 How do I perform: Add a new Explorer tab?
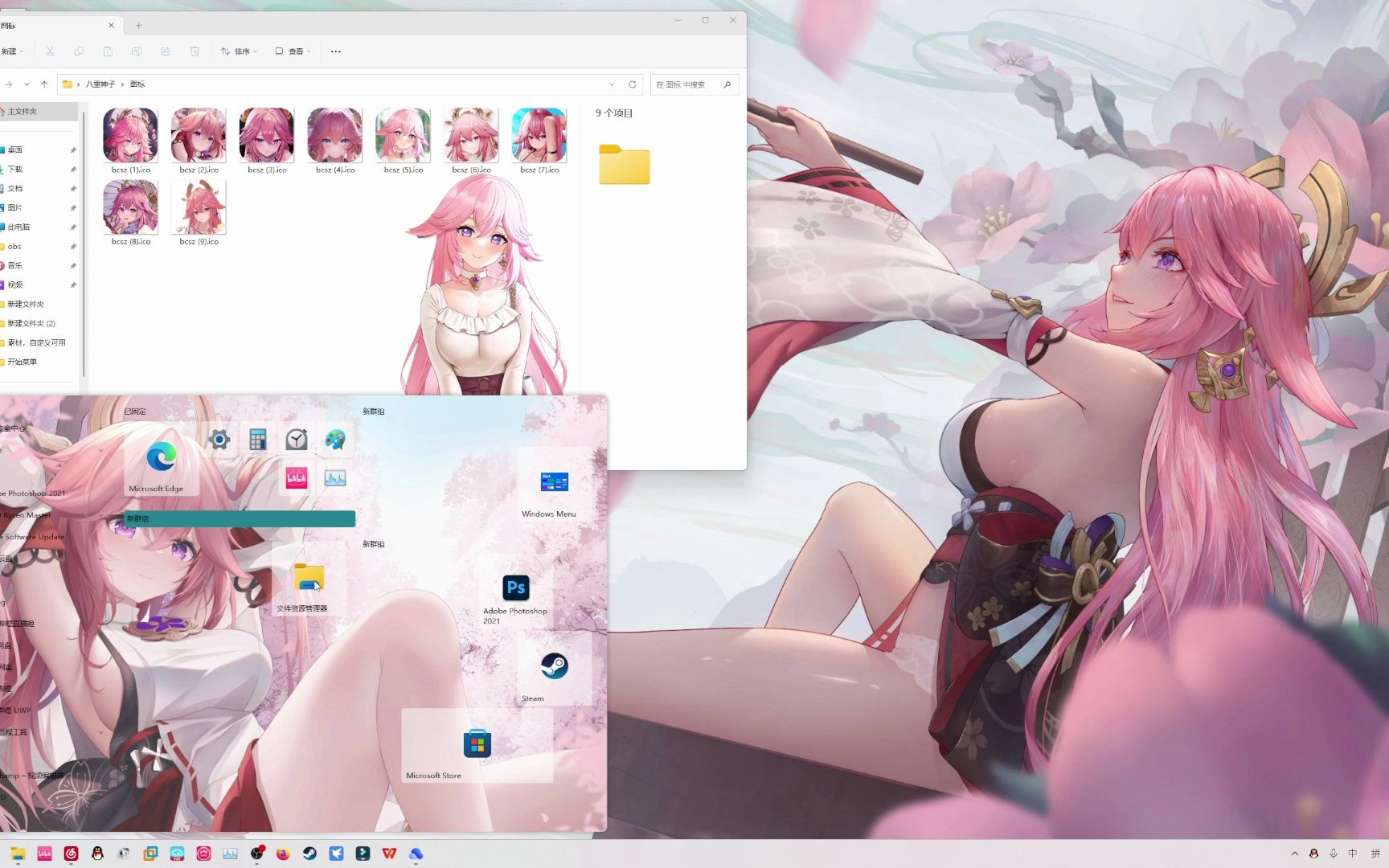click(138, 26)
